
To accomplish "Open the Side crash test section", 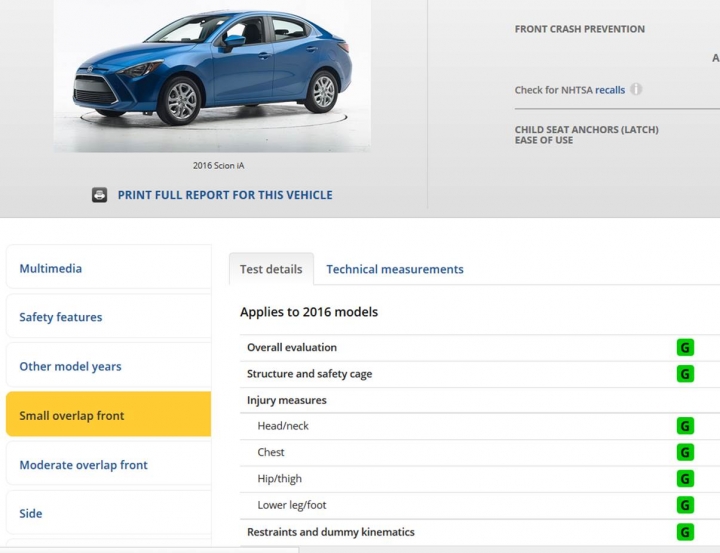I will click(108, 513).
